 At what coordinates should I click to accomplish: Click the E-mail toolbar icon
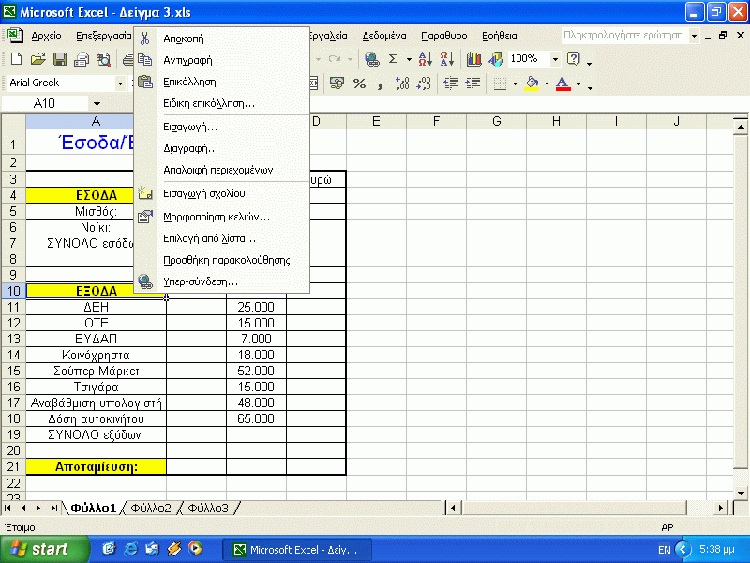[x=82, y=59]
